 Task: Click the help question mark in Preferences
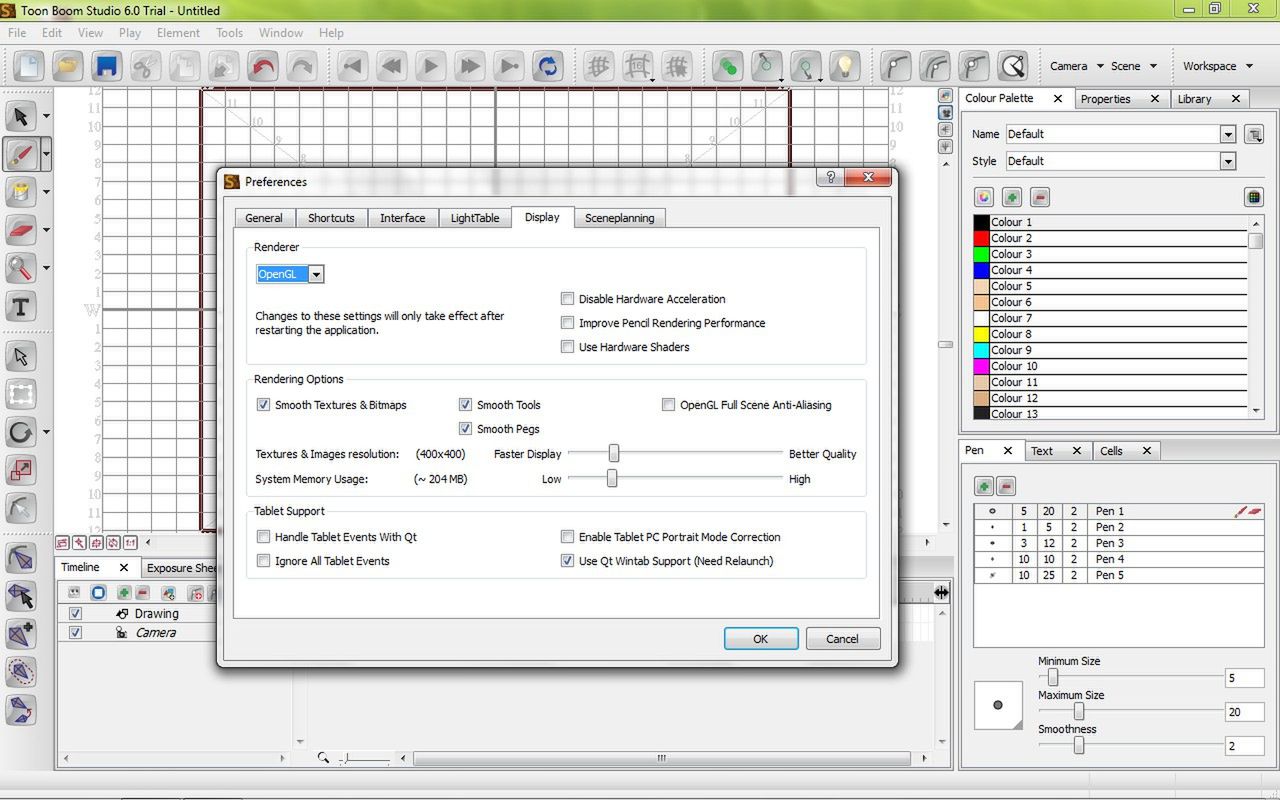coord(830,177)
